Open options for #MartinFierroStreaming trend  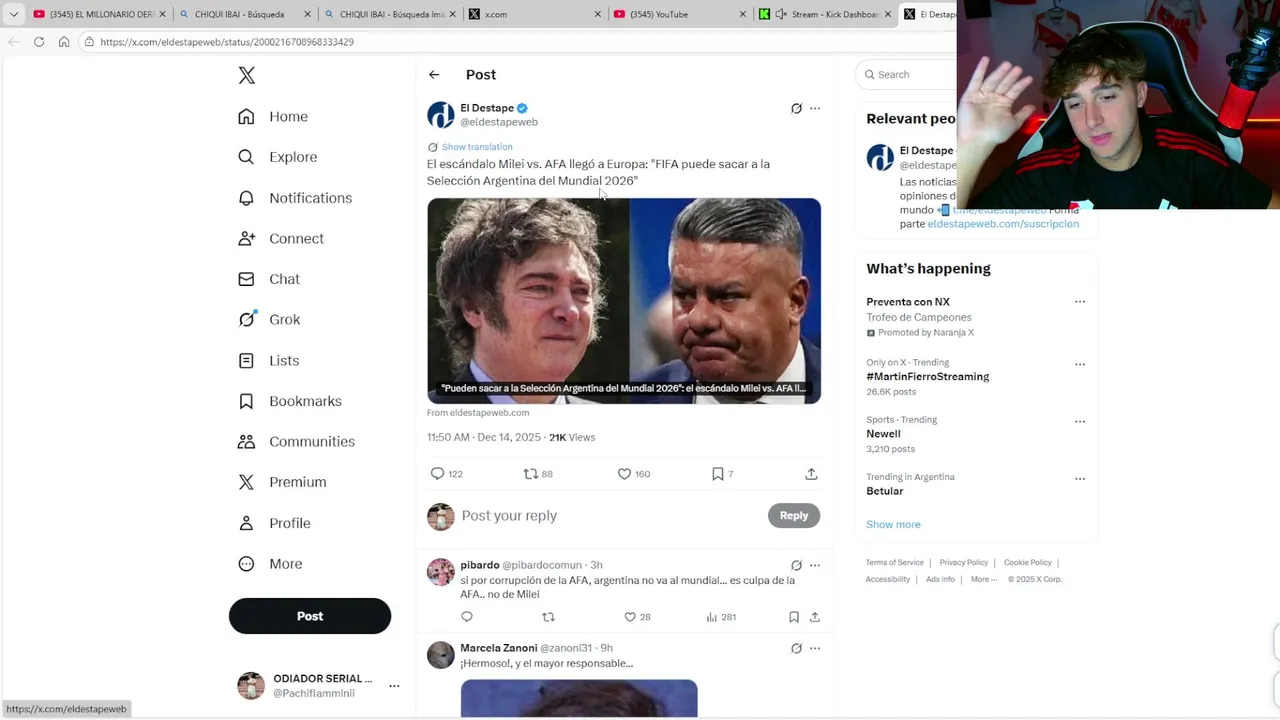[x=1080, y=365]
